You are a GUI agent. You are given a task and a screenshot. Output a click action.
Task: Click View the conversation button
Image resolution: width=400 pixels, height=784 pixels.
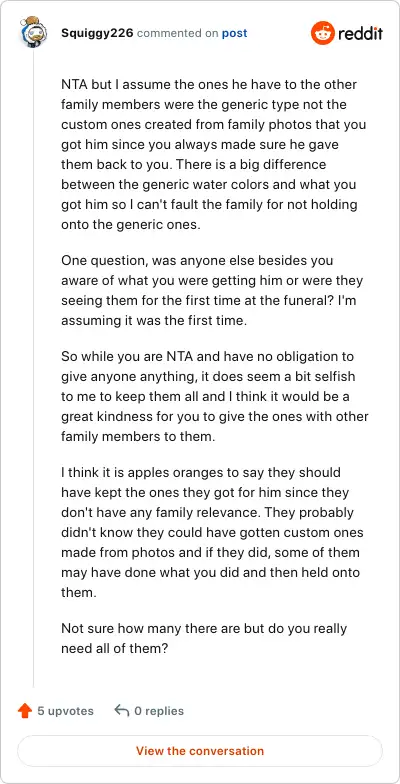coord(200,751)
